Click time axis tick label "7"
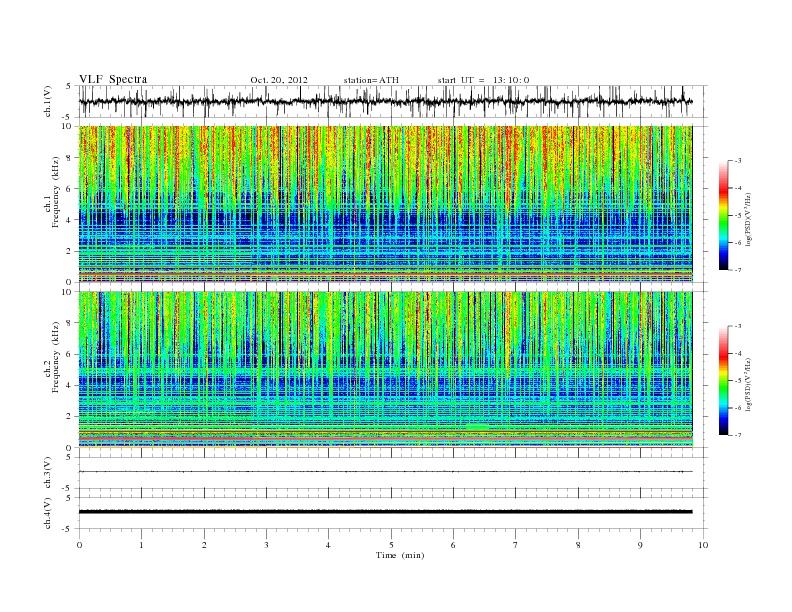The width and height of the screenshot is (792, 612). tap(516, 545)
